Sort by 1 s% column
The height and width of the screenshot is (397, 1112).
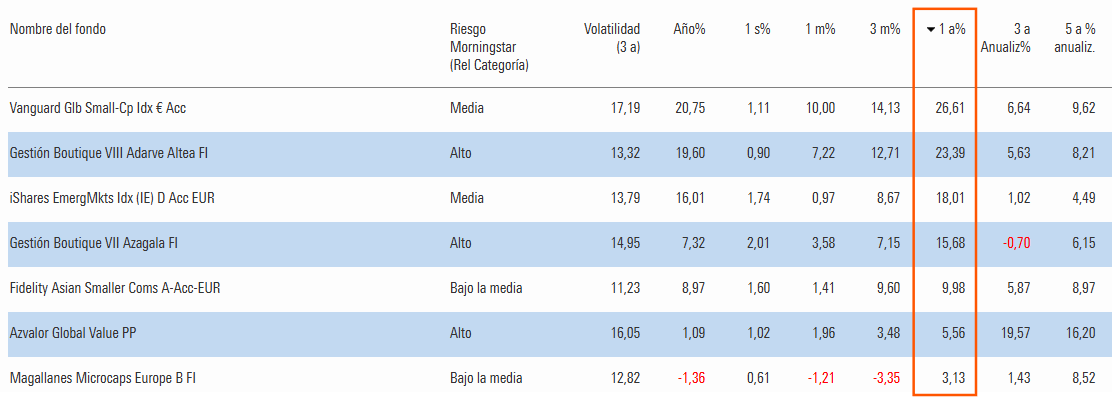757,30
